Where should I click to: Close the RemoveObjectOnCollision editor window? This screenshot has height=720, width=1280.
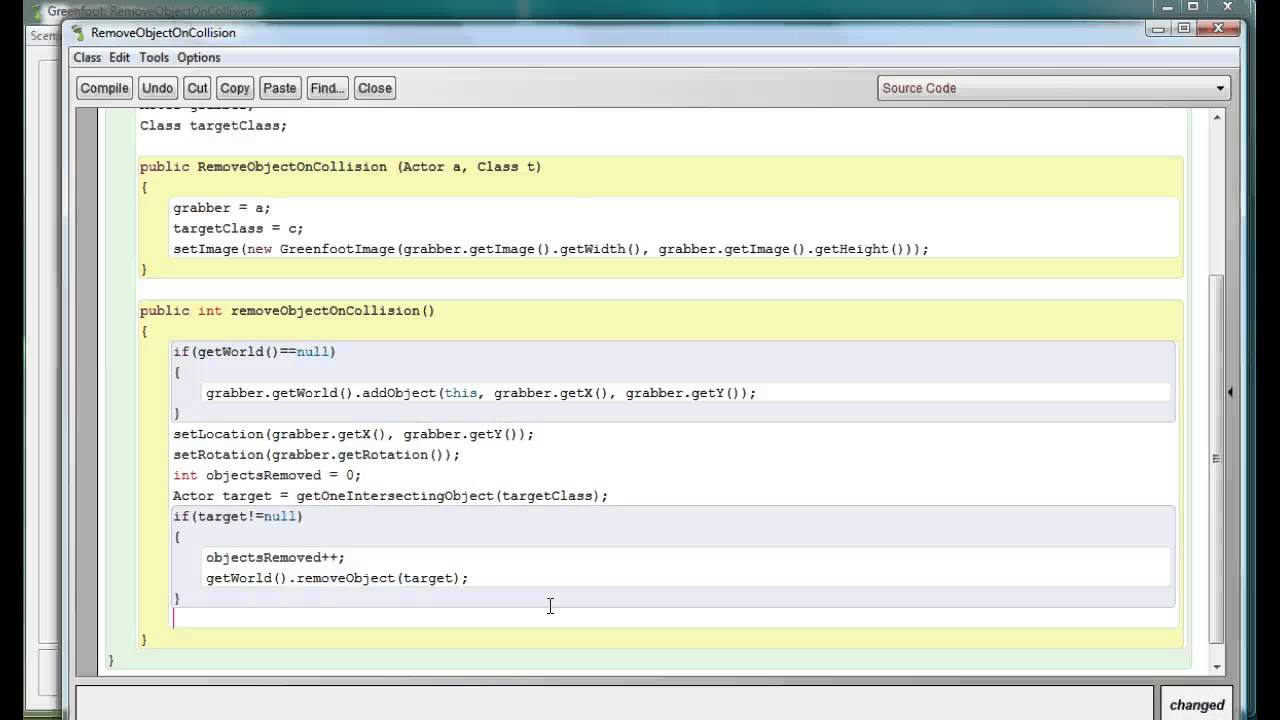click(x=1218, y=29)
